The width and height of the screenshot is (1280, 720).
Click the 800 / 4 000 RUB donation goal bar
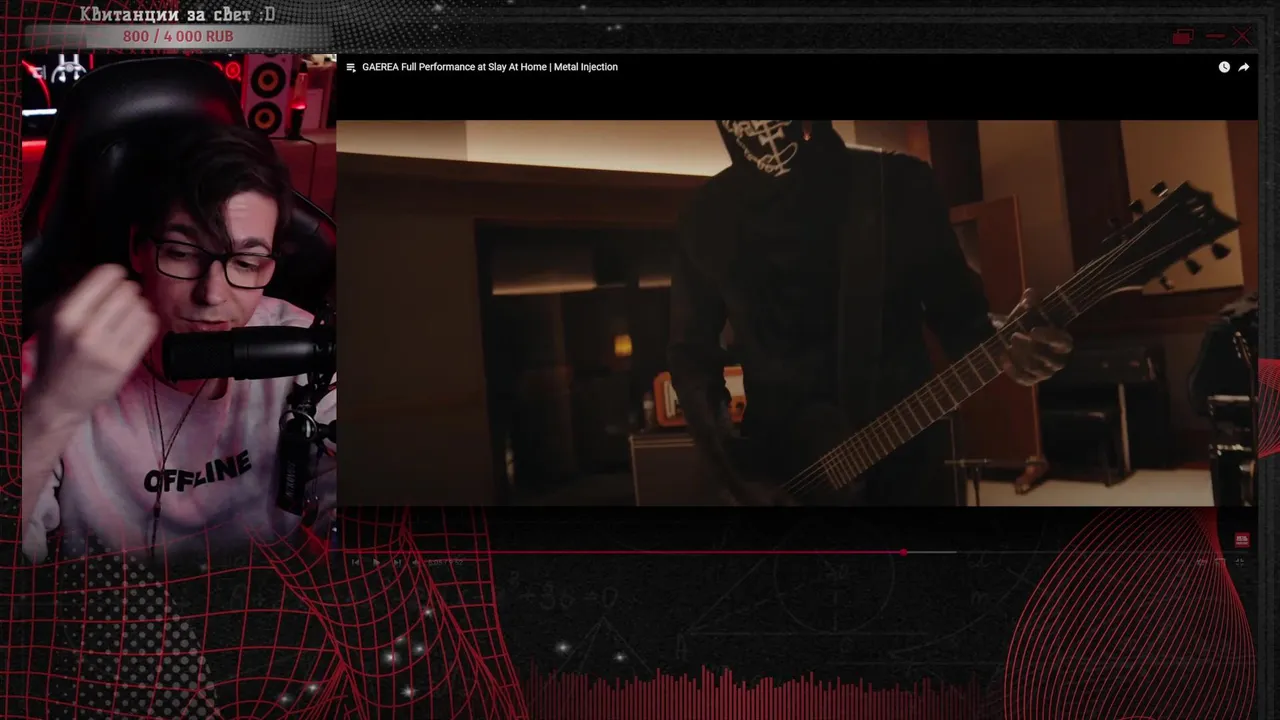click(x=178, y=36)
